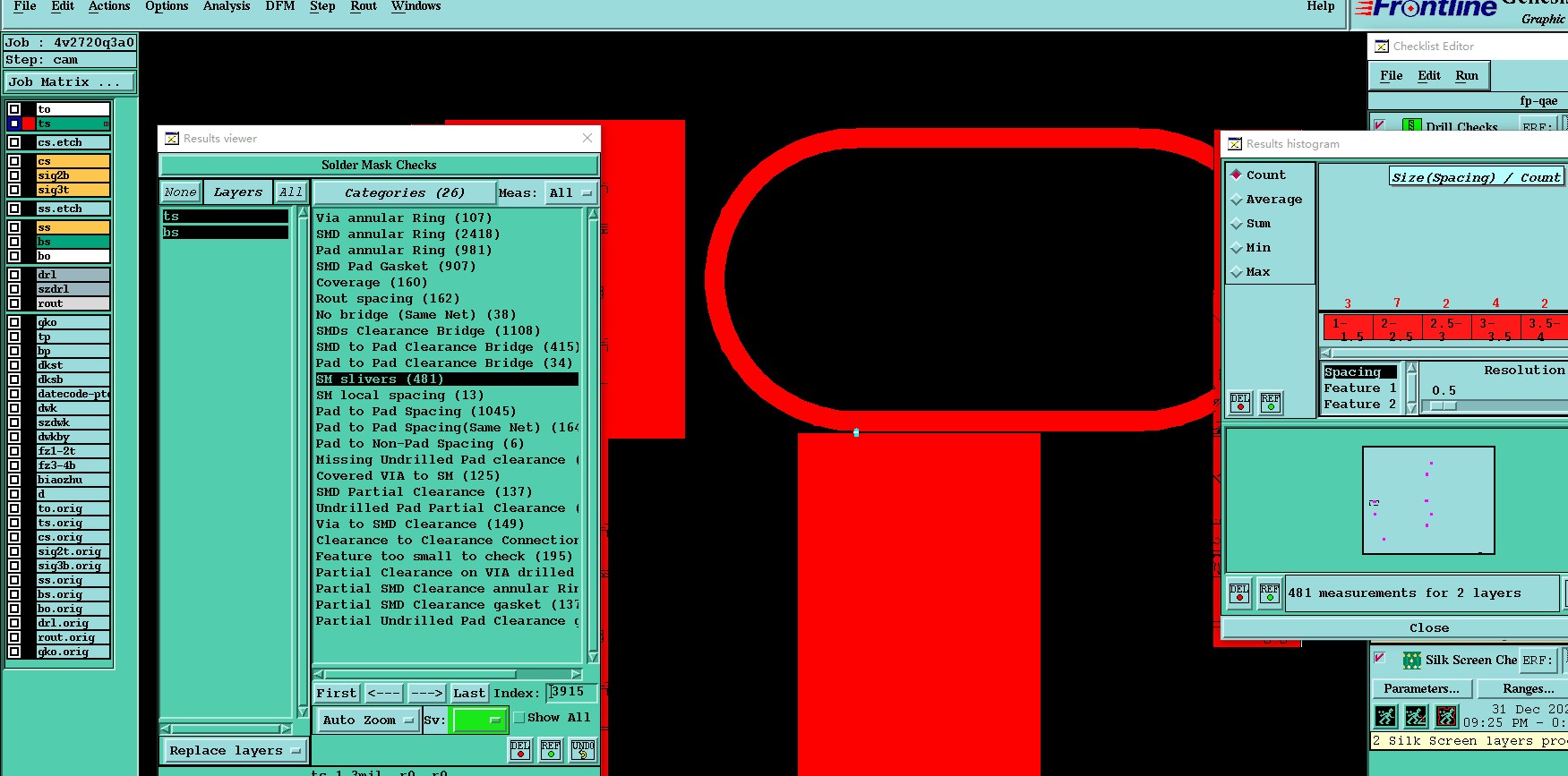1568x776 pixels.
Task: Open DFM menu
Action: [x=280, y=6]
